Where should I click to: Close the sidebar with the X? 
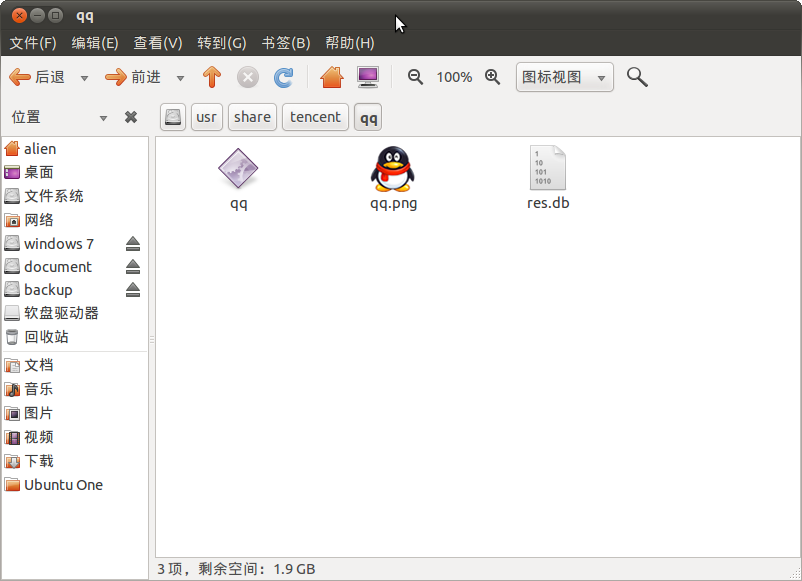pyautogui.click(x=131, y=118)
